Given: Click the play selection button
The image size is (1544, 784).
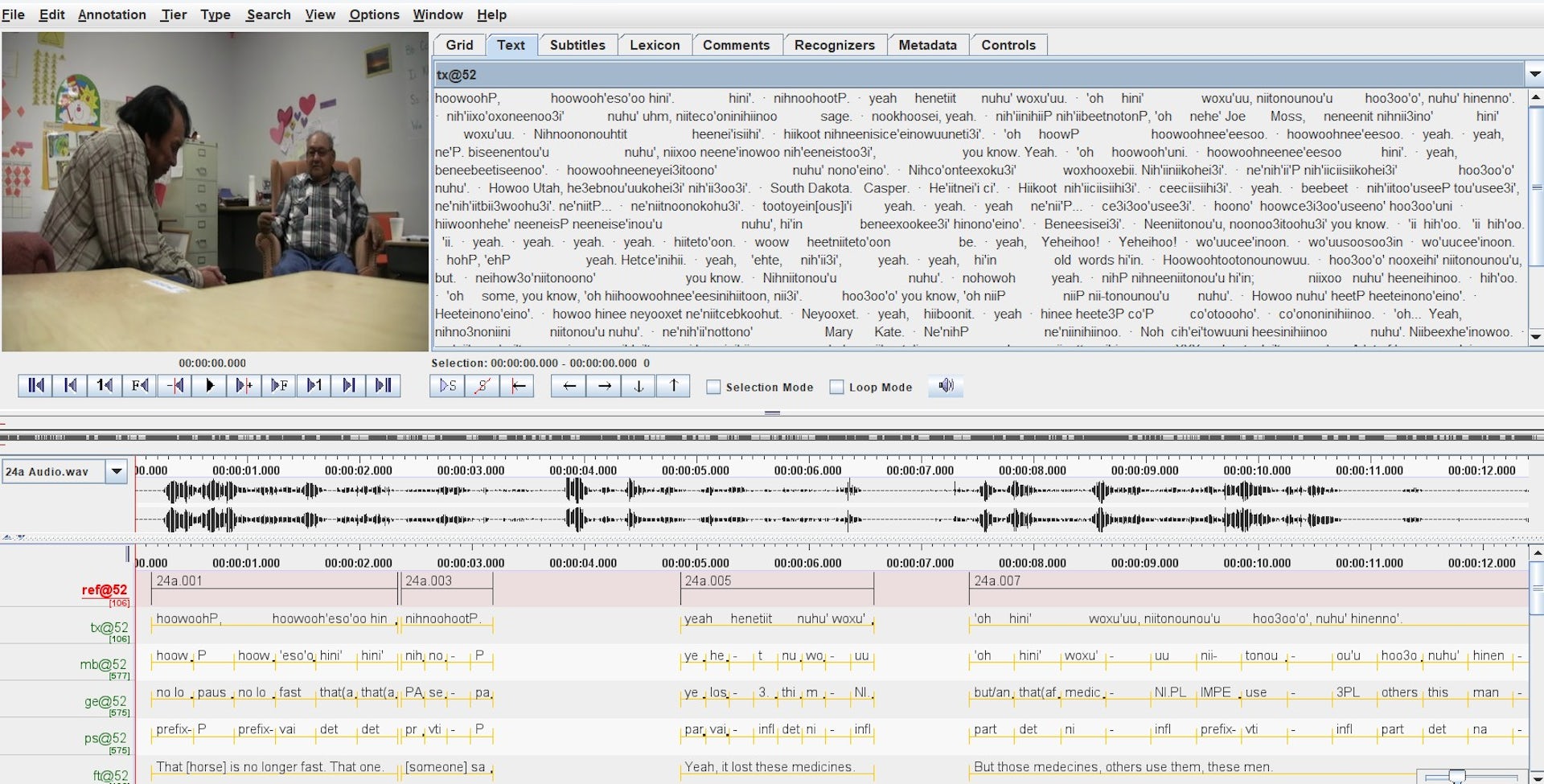Looking at the screenshot, I should click(x=447, y=387).
